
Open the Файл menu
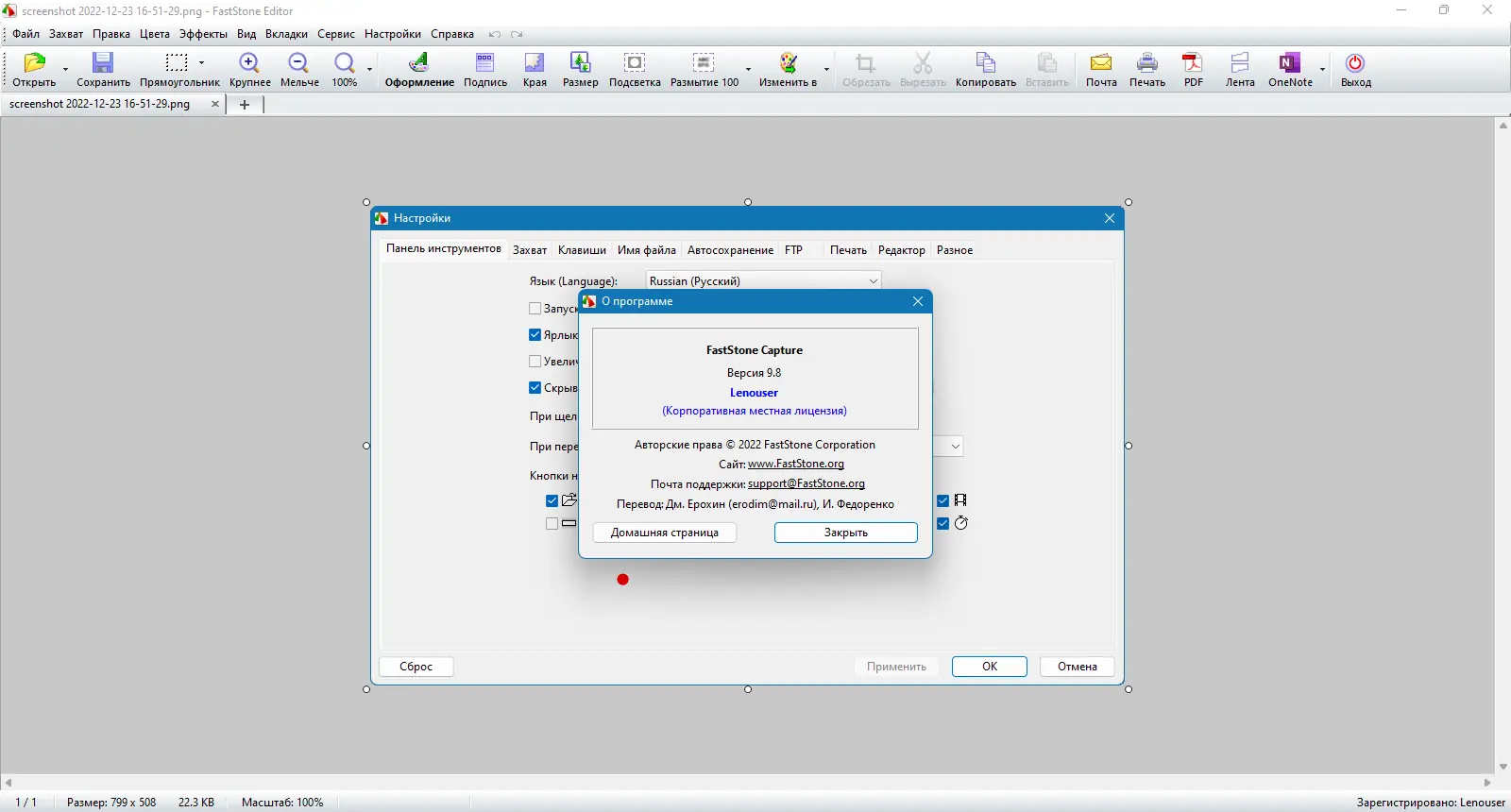pos(26,34)
